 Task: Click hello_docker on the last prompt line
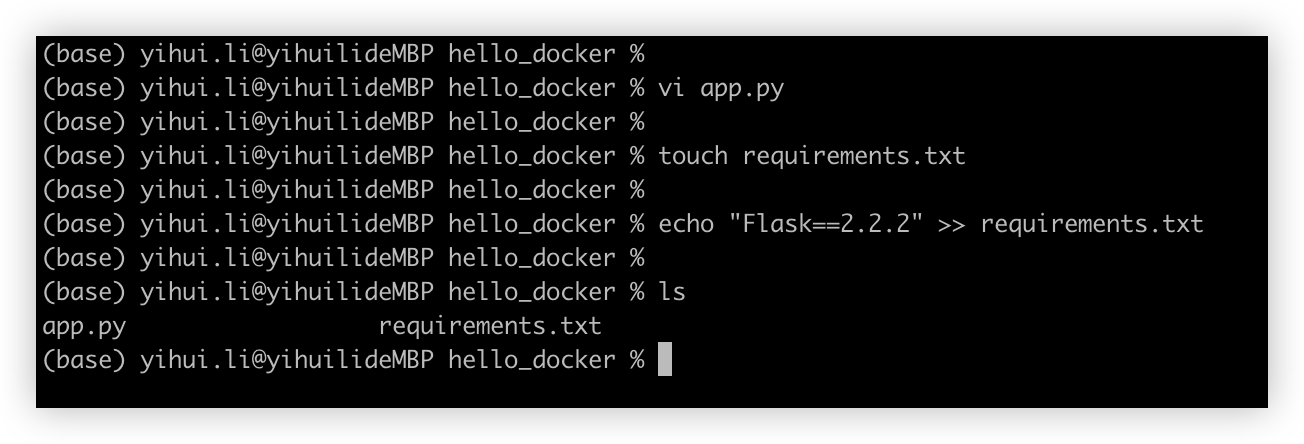[531, 360]
